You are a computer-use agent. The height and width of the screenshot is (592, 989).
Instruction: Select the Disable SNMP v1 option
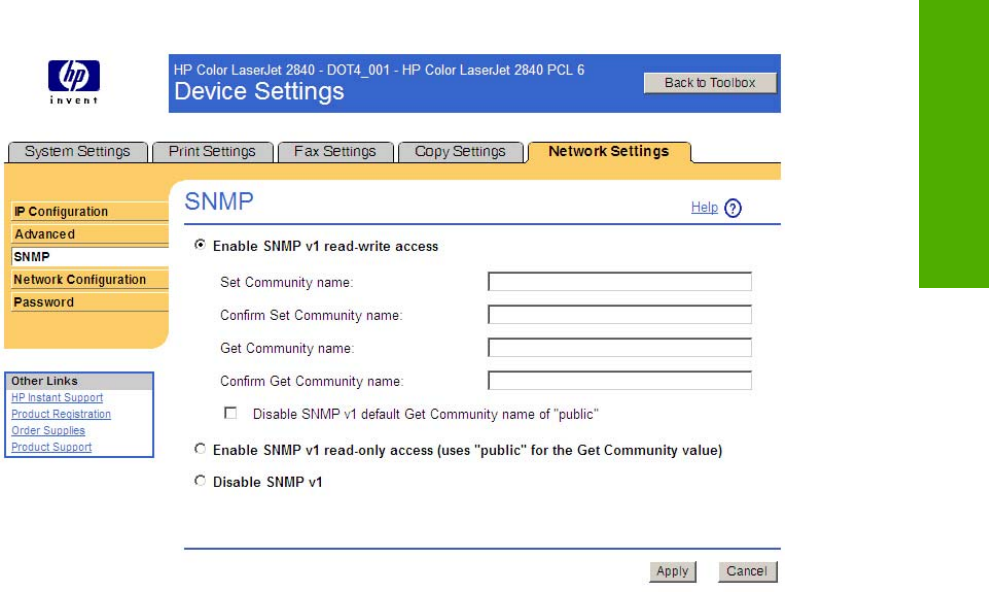tap(200, 480)
